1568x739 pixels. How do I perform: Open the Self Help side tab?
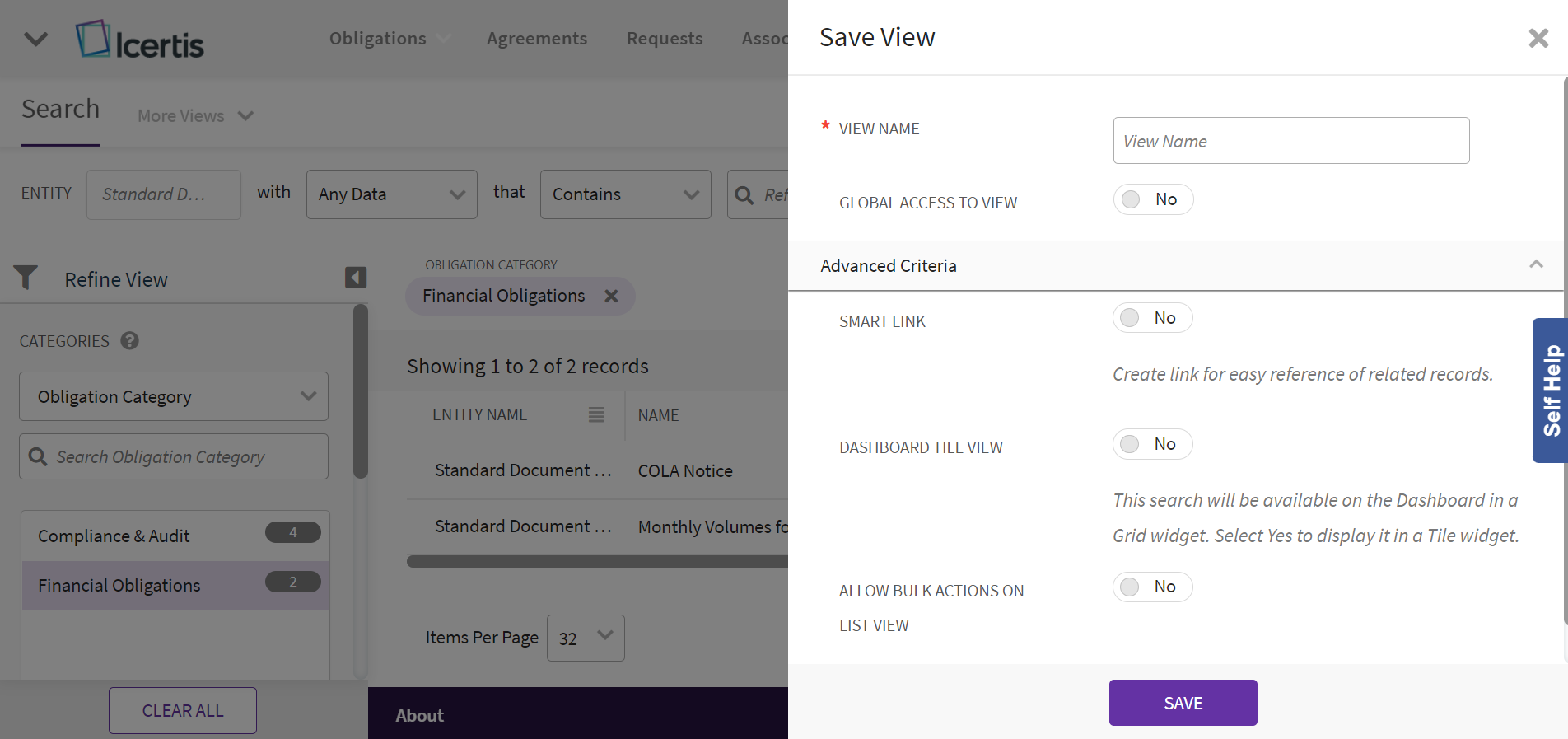[x=1550, y=390]
